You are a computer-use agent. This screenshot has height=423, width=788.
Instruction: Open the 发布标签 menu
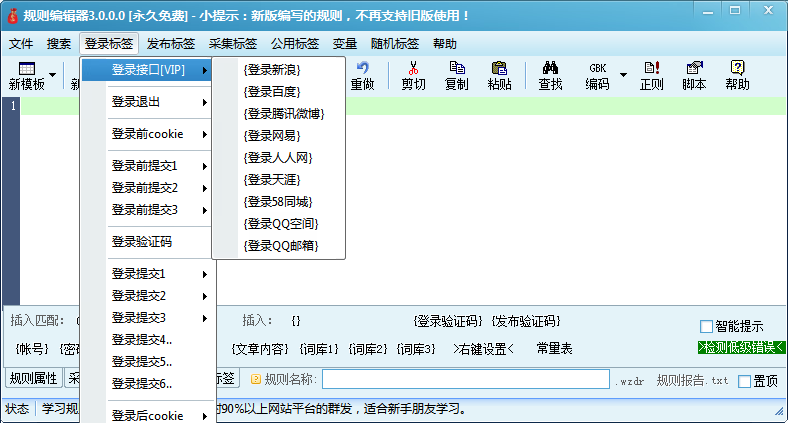coord(171,44)
